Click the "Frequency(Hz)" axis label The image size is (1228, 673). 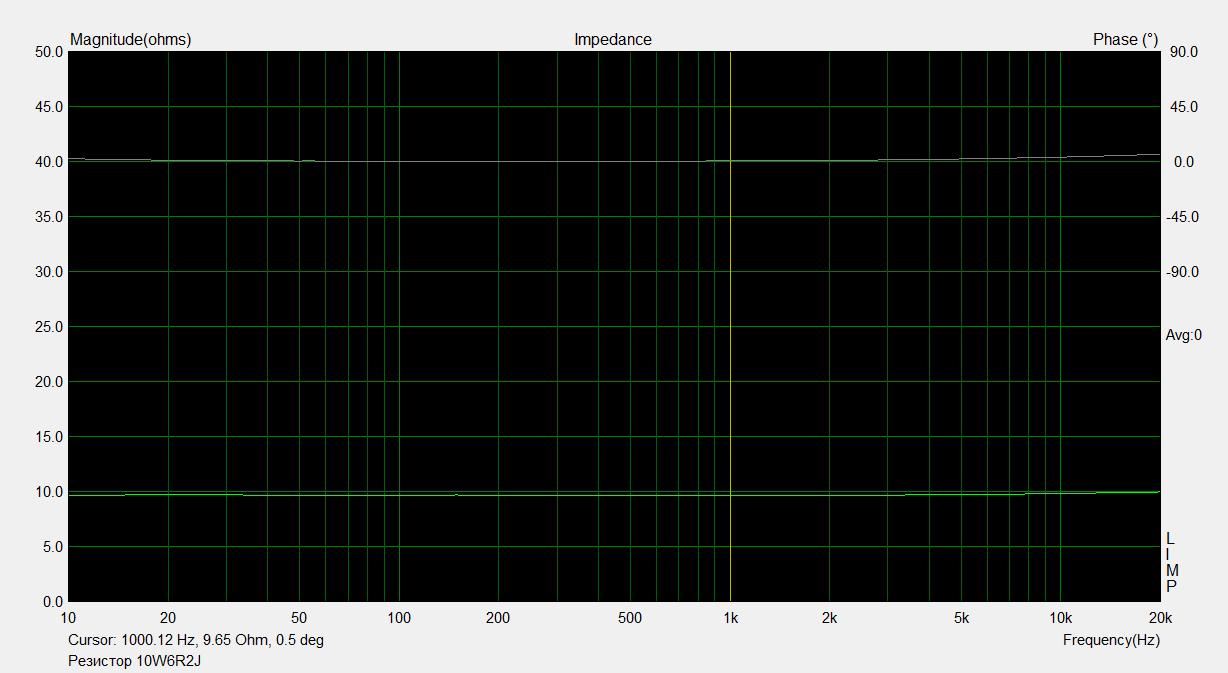click(x=1111, y=640)
